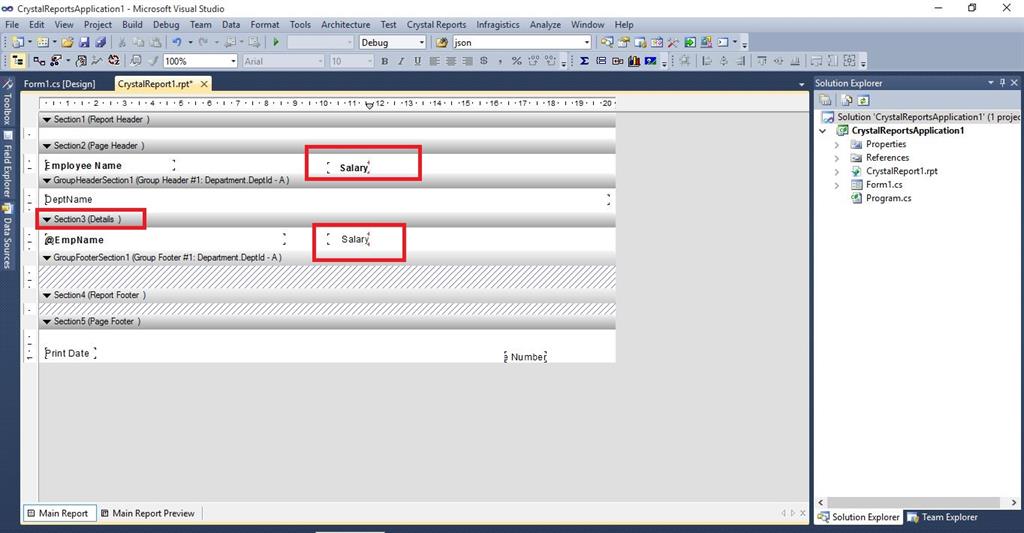Click the Insert Group icon
Viewport: 1024px width, 533px height.
(x=601, y=61)
